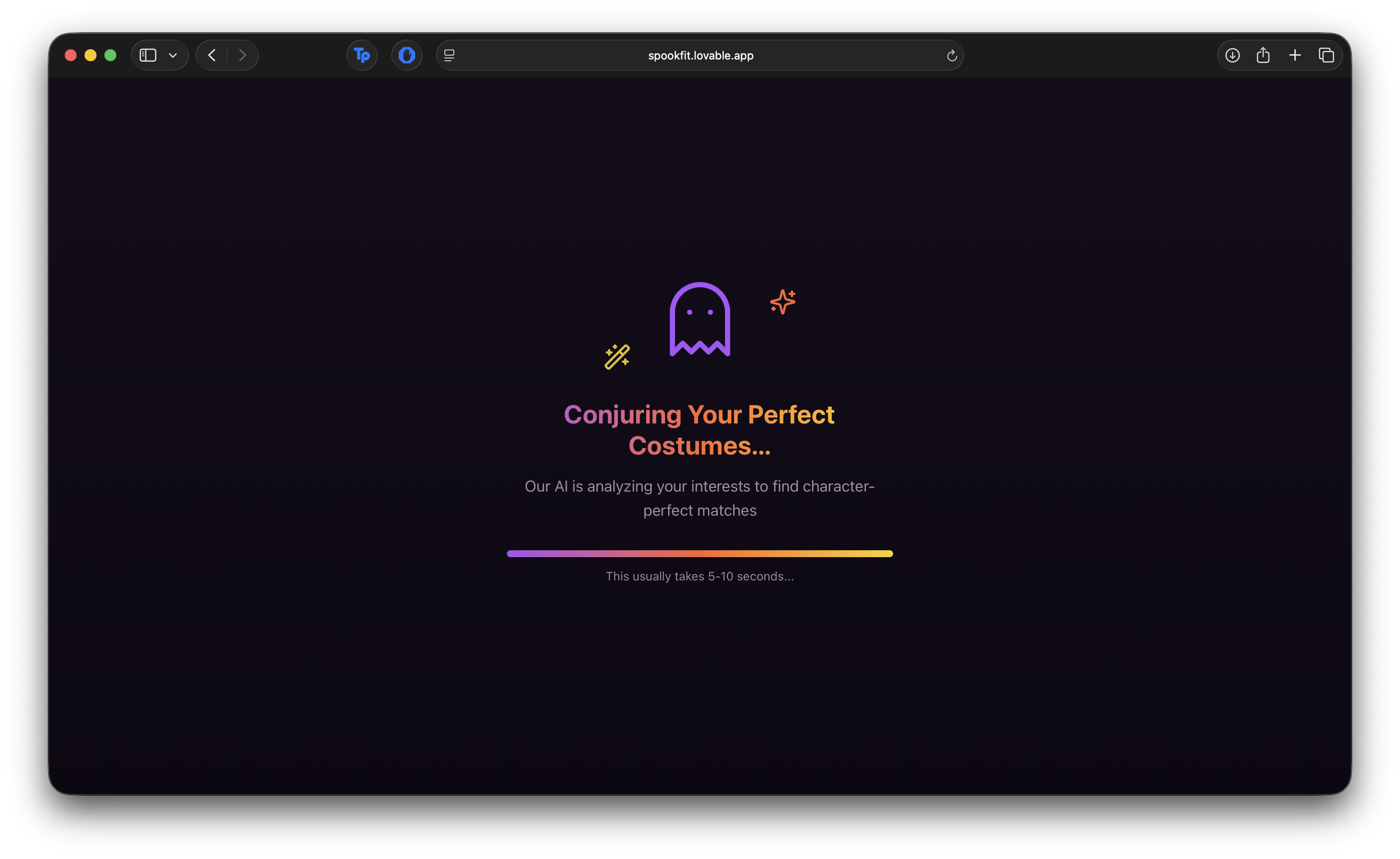Click the yellow magic wand icon
This screenshot has width=1400, height=859.
pos(617,357)
